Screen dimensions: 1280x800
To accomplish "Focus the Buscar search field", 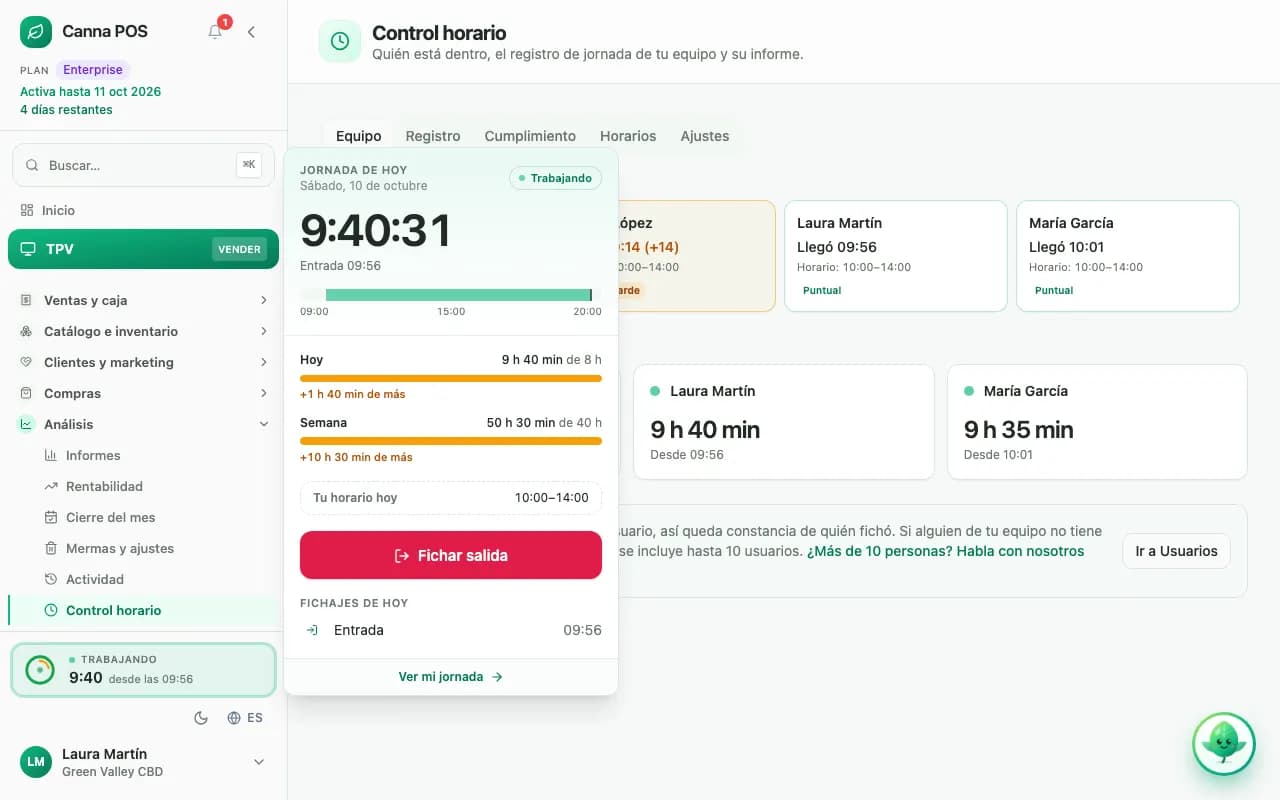I will 143,165.
